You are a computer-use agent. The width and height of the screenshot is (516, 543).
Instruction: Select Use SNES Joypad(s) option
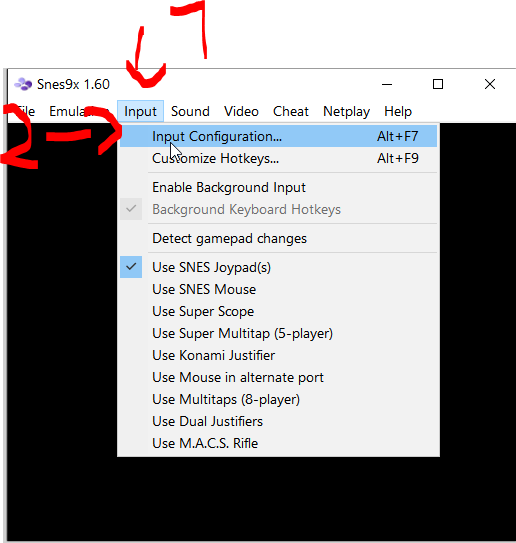278,267
